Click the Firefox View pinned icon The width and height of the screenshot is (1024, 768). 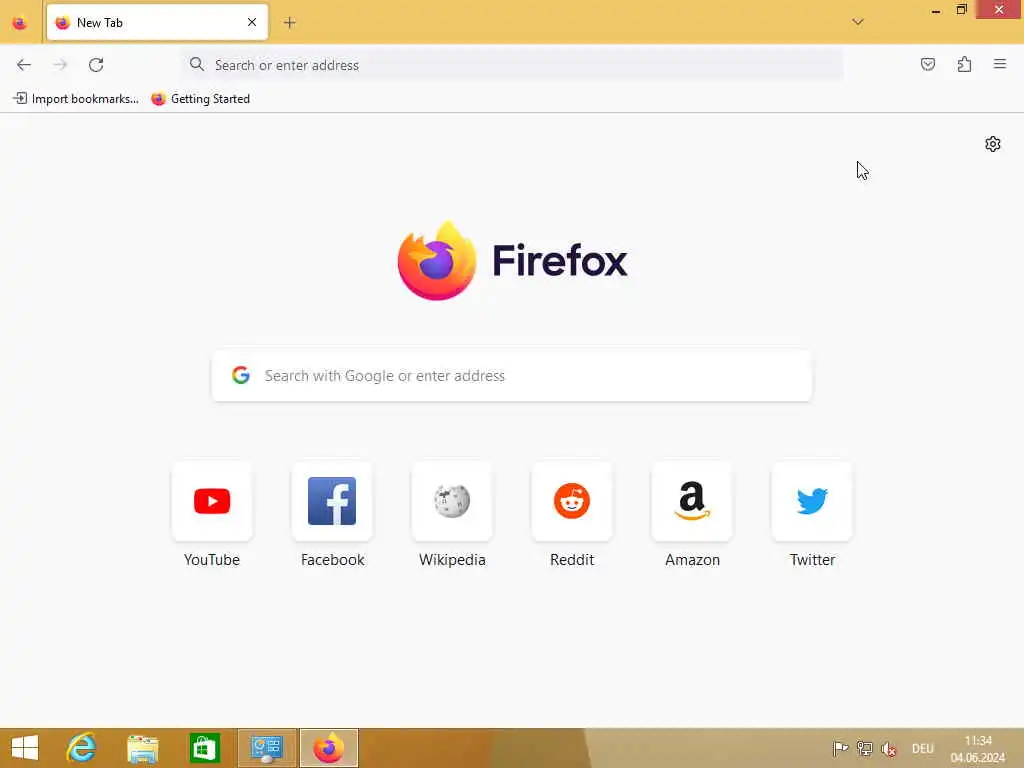tap(20, 23)
